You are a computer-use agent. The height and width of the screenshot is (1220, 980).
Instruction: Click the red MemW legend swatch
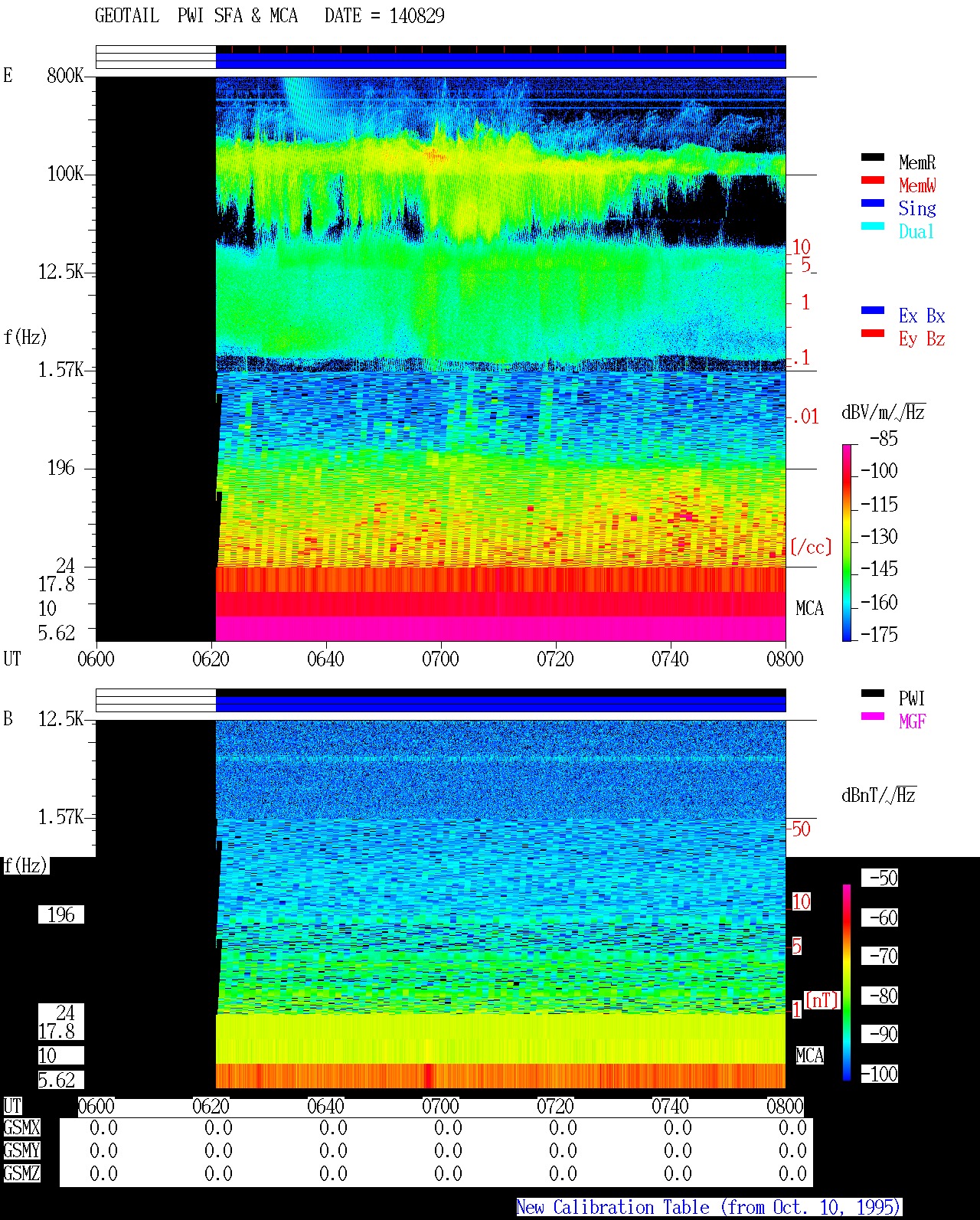[873, 180]
